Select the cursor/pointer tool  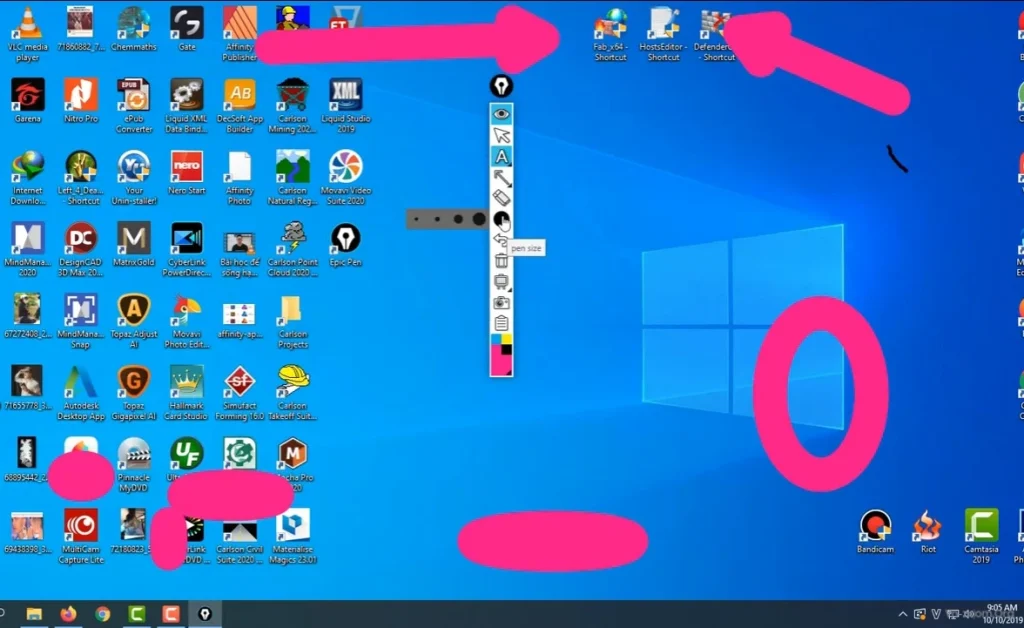click(502, 135)
